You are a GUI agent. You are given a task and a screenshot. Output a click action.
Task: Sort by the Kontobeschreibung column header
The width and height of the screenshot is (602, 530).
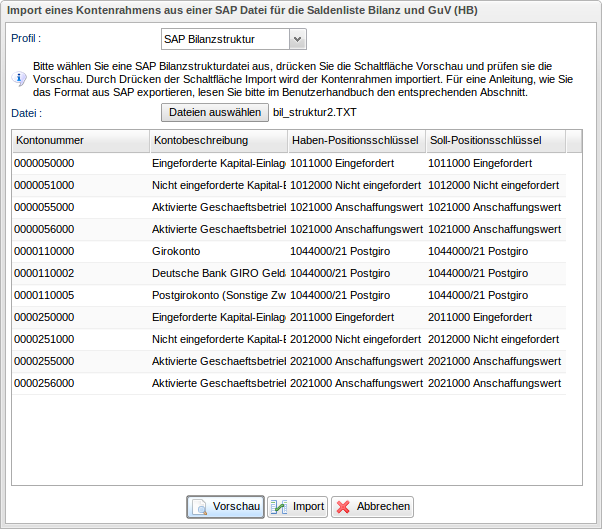[x=218, y=141]
